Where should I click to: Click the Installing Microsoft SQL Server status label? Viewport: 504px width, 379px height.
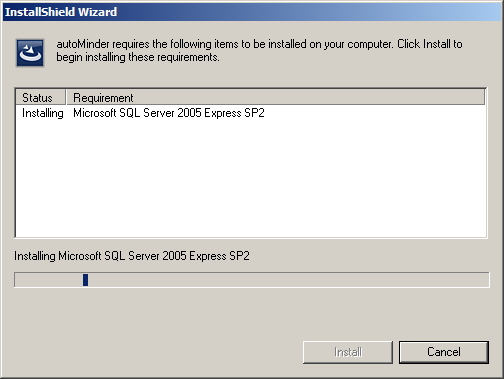point(132,256)
